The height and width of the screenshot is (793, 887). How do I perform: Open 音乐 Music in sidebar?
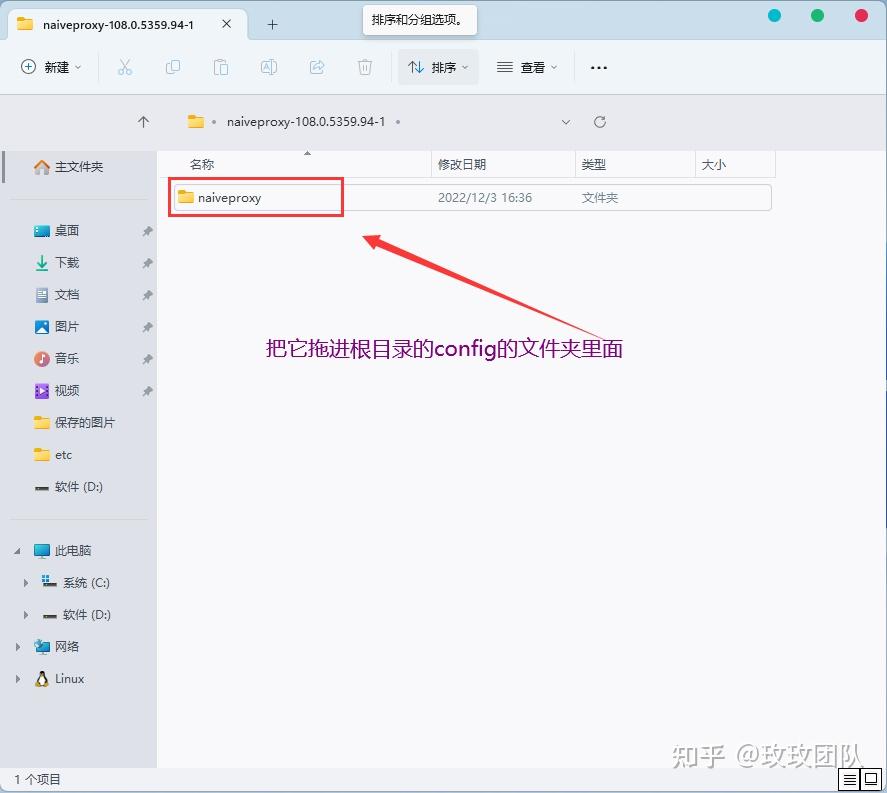pos(67,359)
